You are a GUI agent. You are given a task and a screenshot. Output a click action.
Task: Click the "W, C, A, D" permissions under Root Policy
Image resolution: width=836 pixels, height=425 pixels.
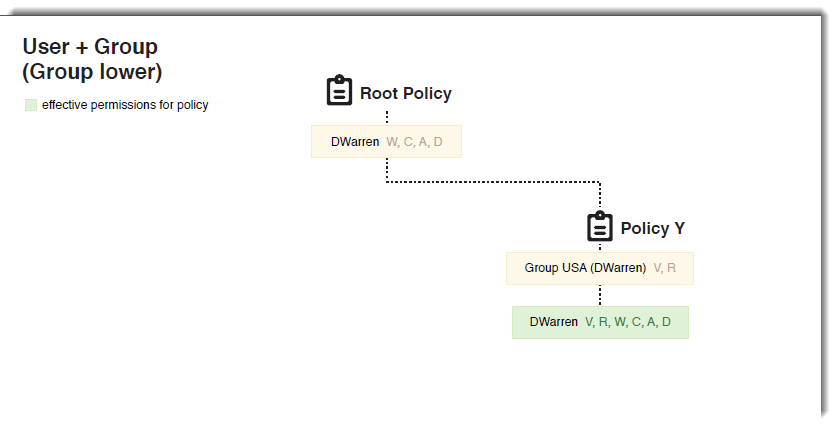(414, 142)
